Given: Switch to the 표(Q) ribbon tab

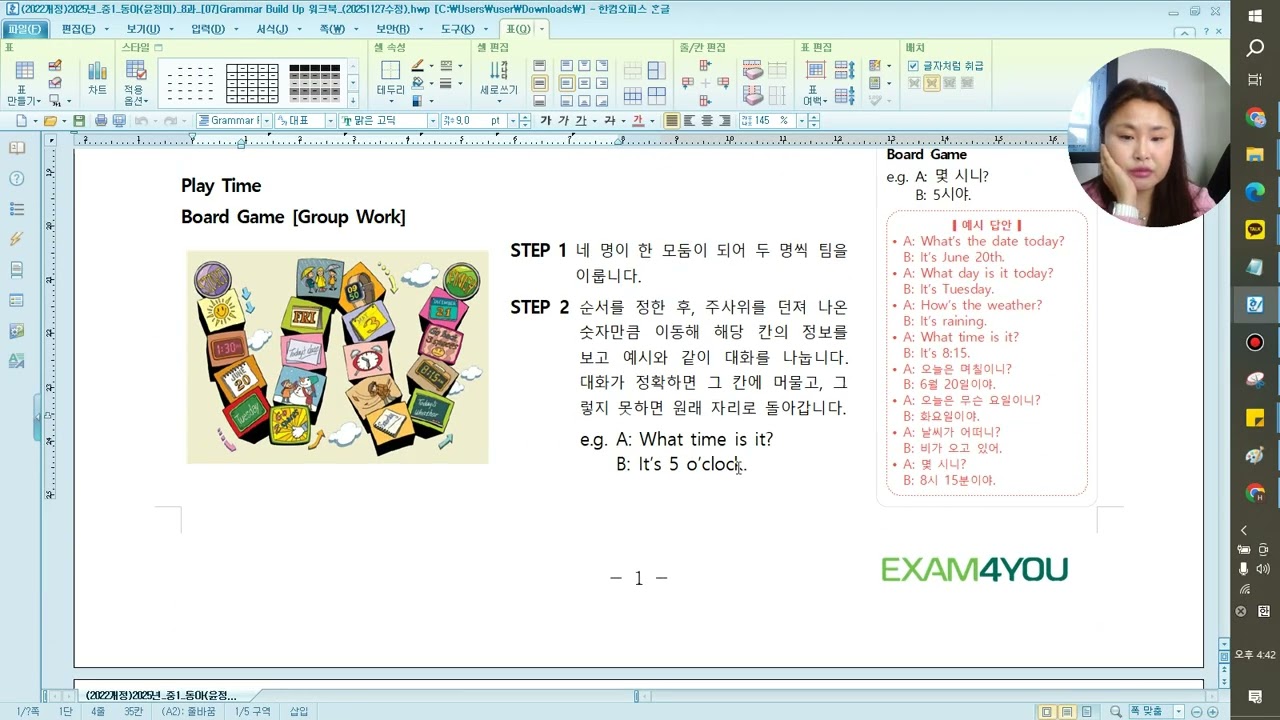Looking at the screenshot, I should tap(518, 29).
